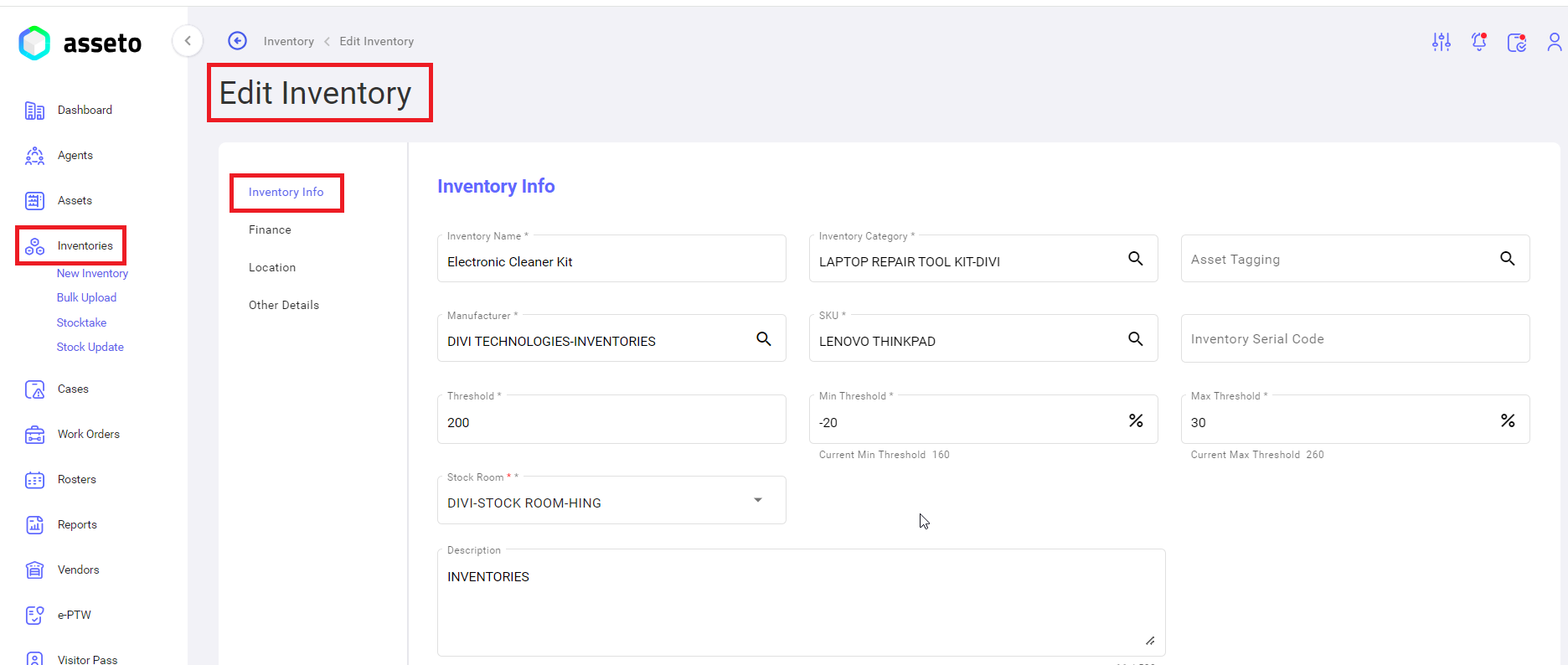The width and height of the screenshot is (1568, 665).
Task: Click the Inventory Serial Code field
Action: (x=1354, y=339)
